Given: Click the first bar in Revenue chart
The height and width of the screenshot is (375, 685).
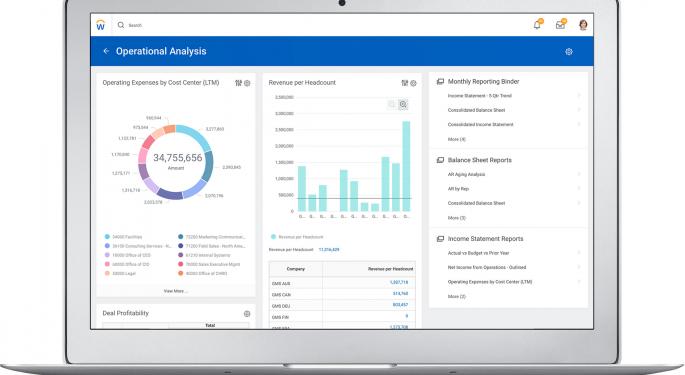Looking at the screenshot, I should coord(302,189).
